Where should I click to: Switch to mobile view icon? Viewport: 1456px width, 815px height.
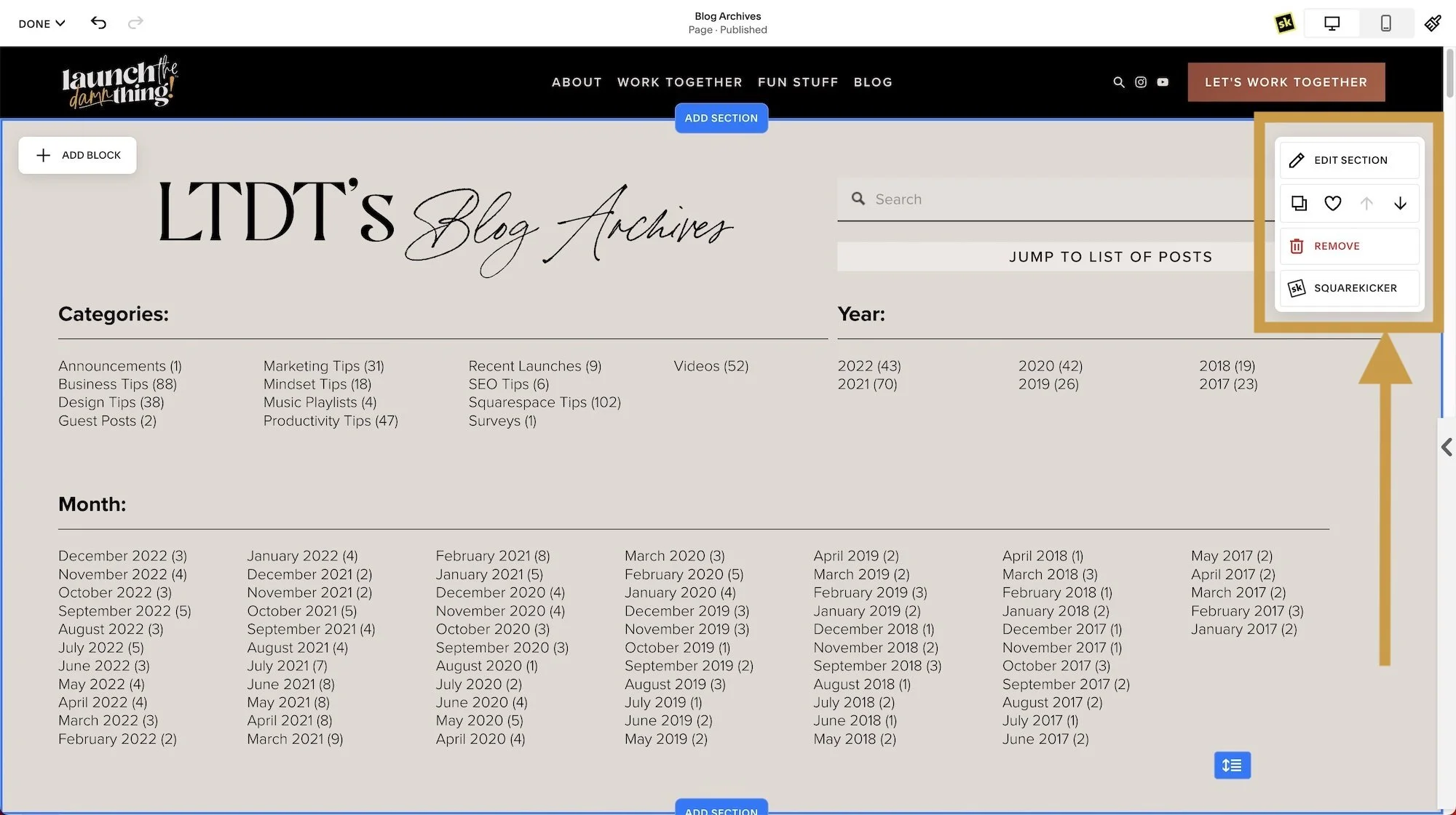pyautogui.click(x=1385, y=23)
